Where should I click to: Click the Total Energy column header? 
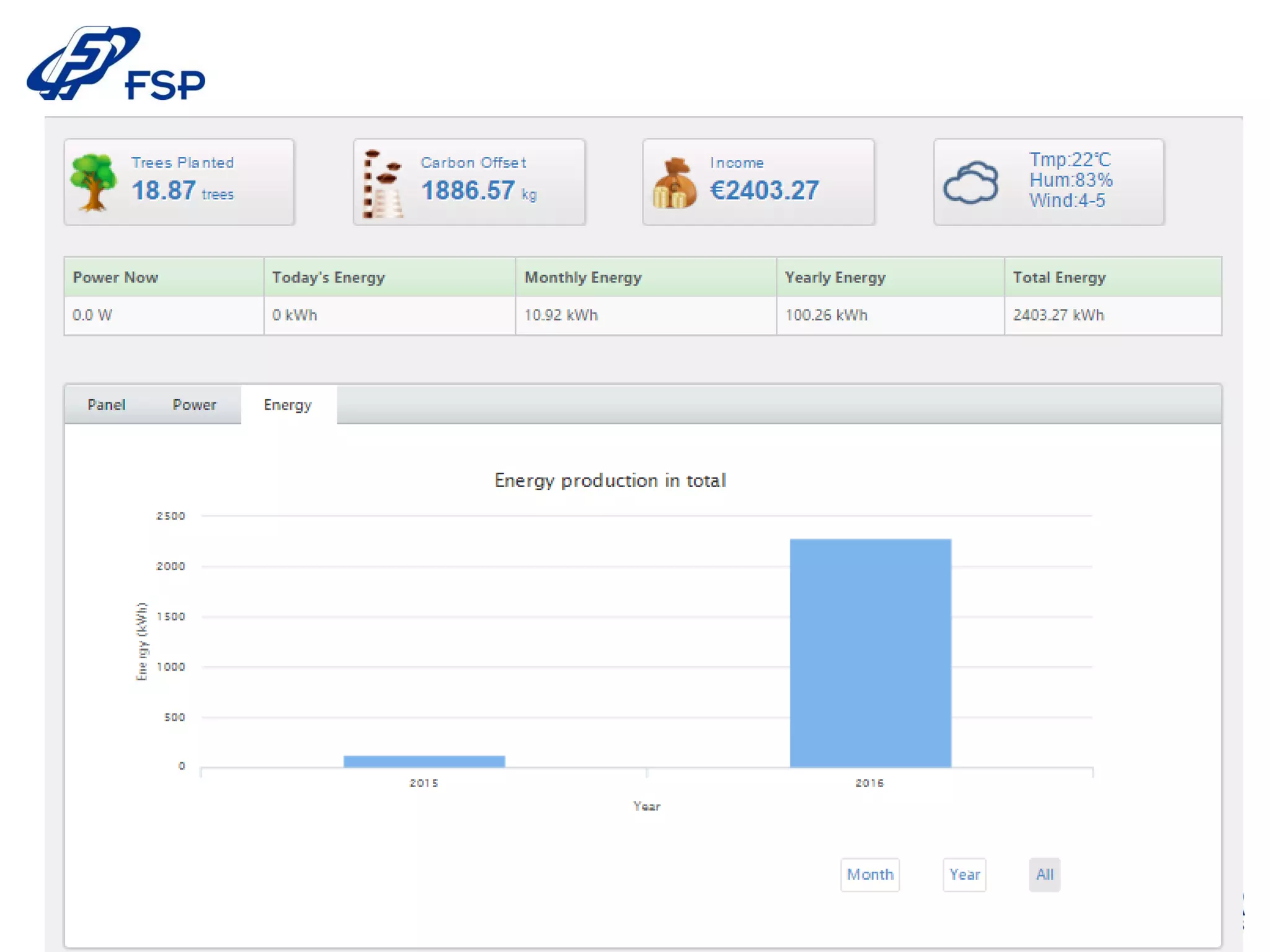(x=1059, y=277)
